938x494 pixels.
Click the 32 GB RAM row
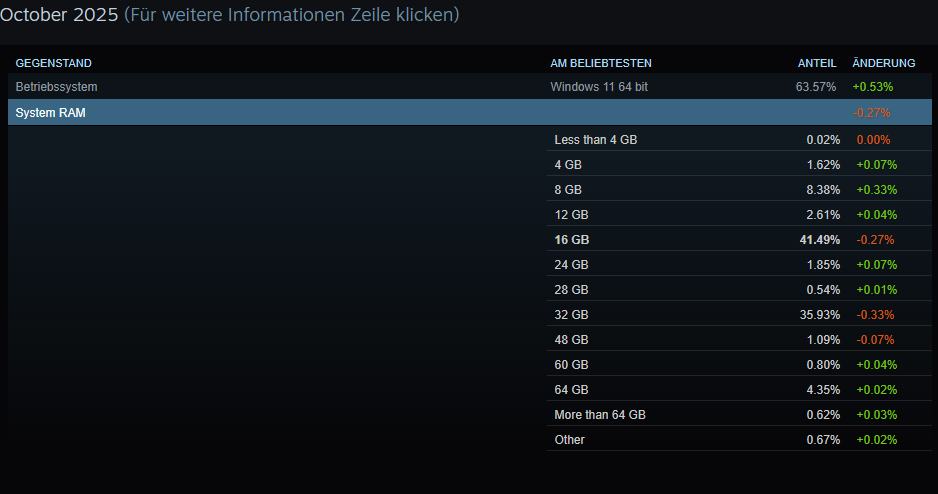click(571, 315)
